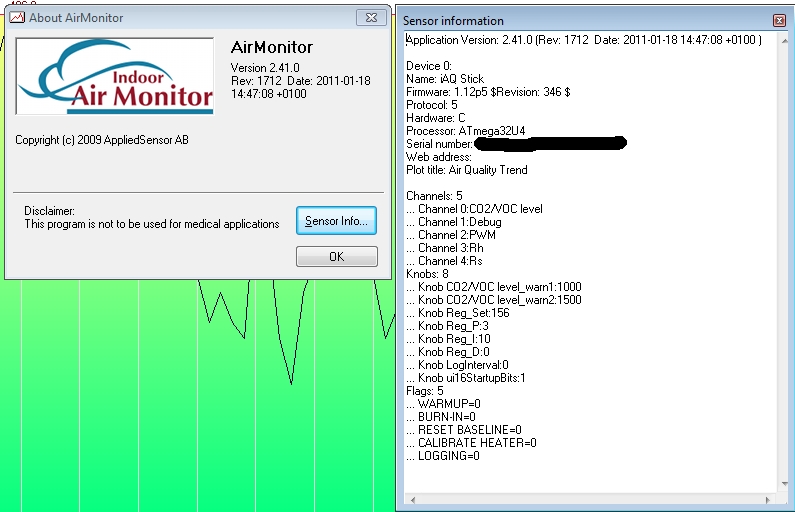The image size is (795, 512).
Task: Click the 'LOGGING=0' flag line
Action: point(443,456)
